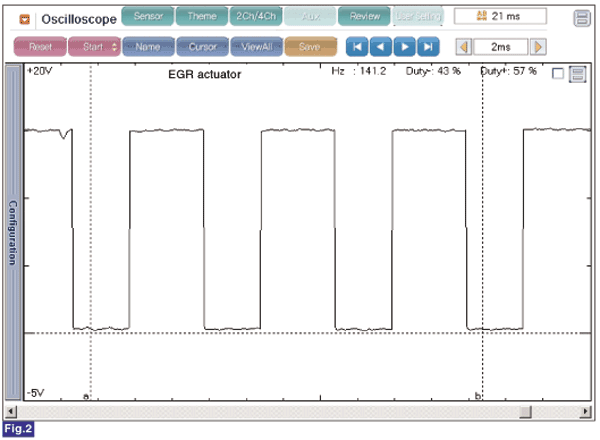
Task: Open the Theme tab
Action: (x=202, y=16)
